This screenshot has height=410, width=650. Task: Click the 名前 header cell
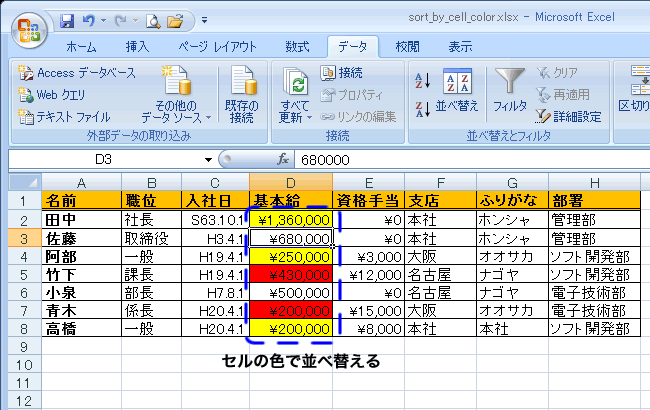point(81,201)
